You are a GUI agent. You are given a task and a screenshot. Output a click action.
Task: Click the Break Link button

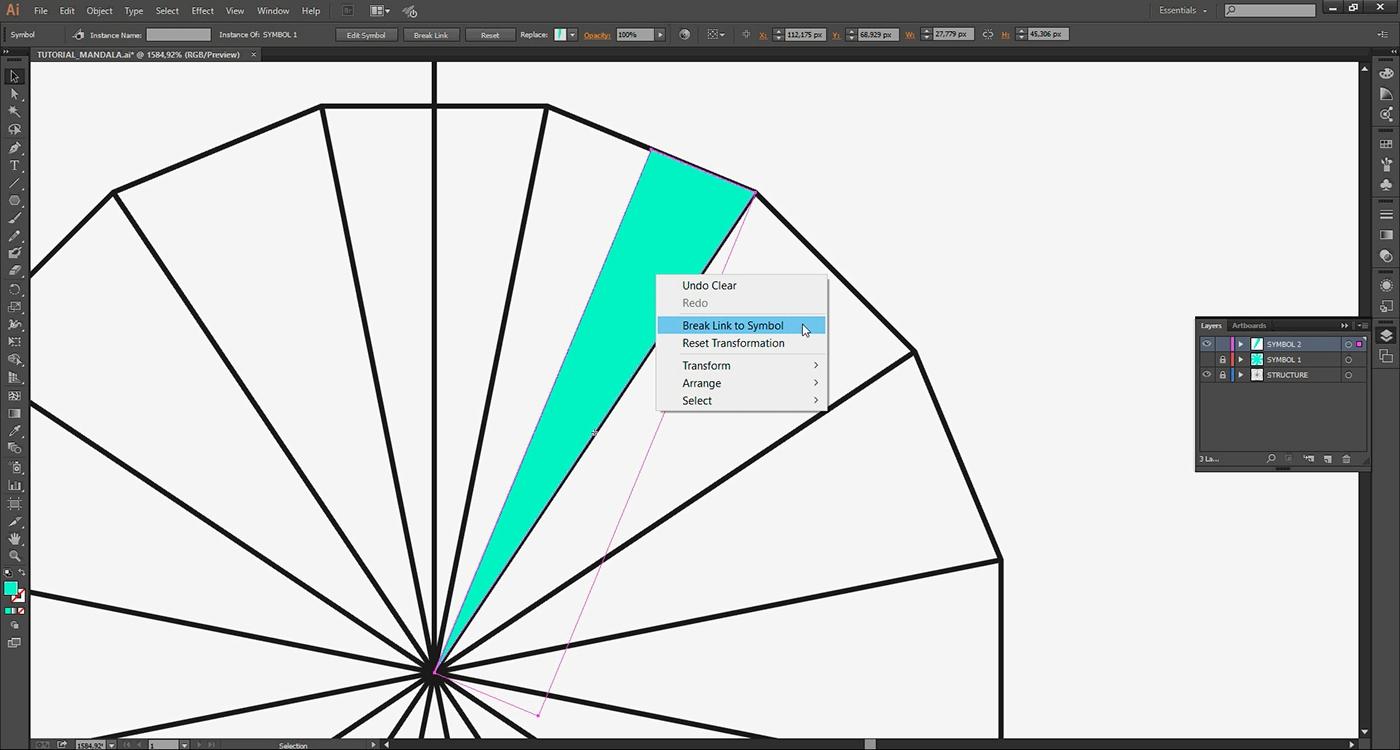coord(431,34)
